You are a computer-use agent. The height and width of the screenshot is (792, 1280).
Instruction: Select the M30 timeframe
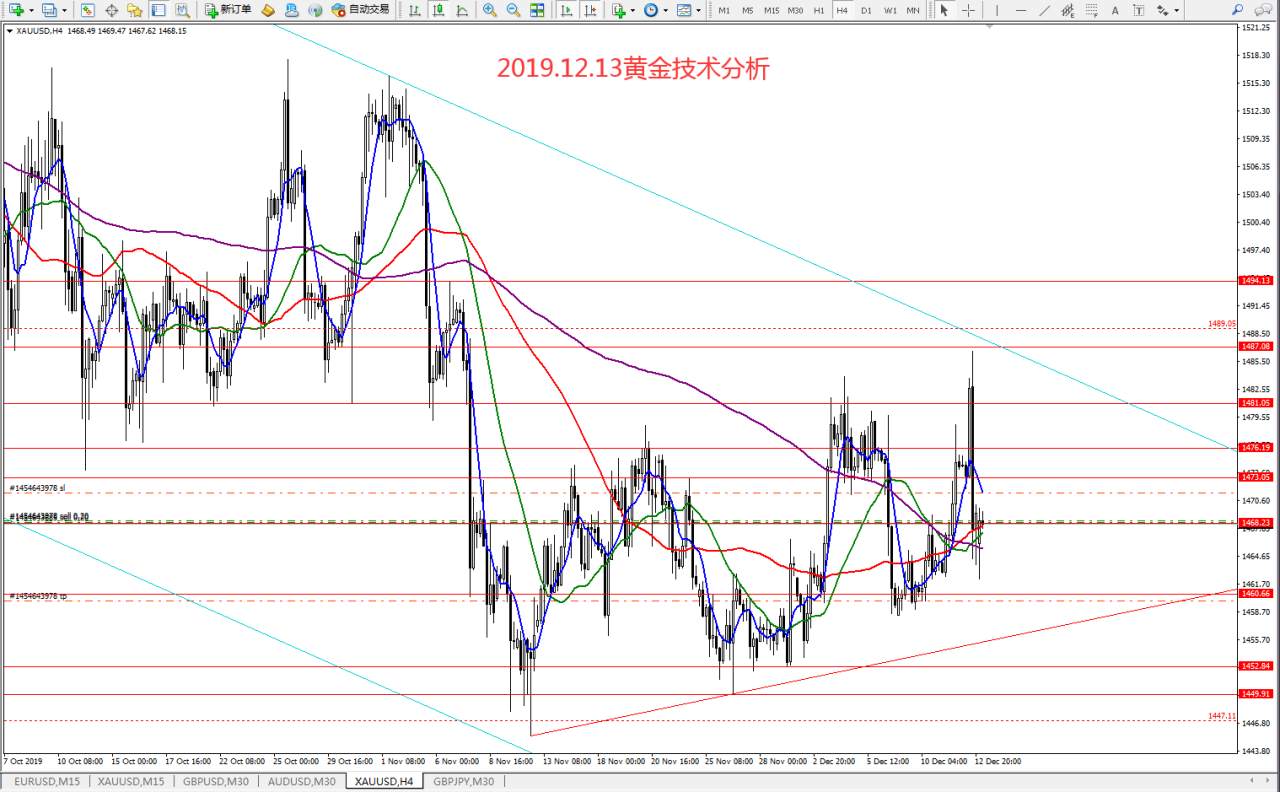pos(795,10)
